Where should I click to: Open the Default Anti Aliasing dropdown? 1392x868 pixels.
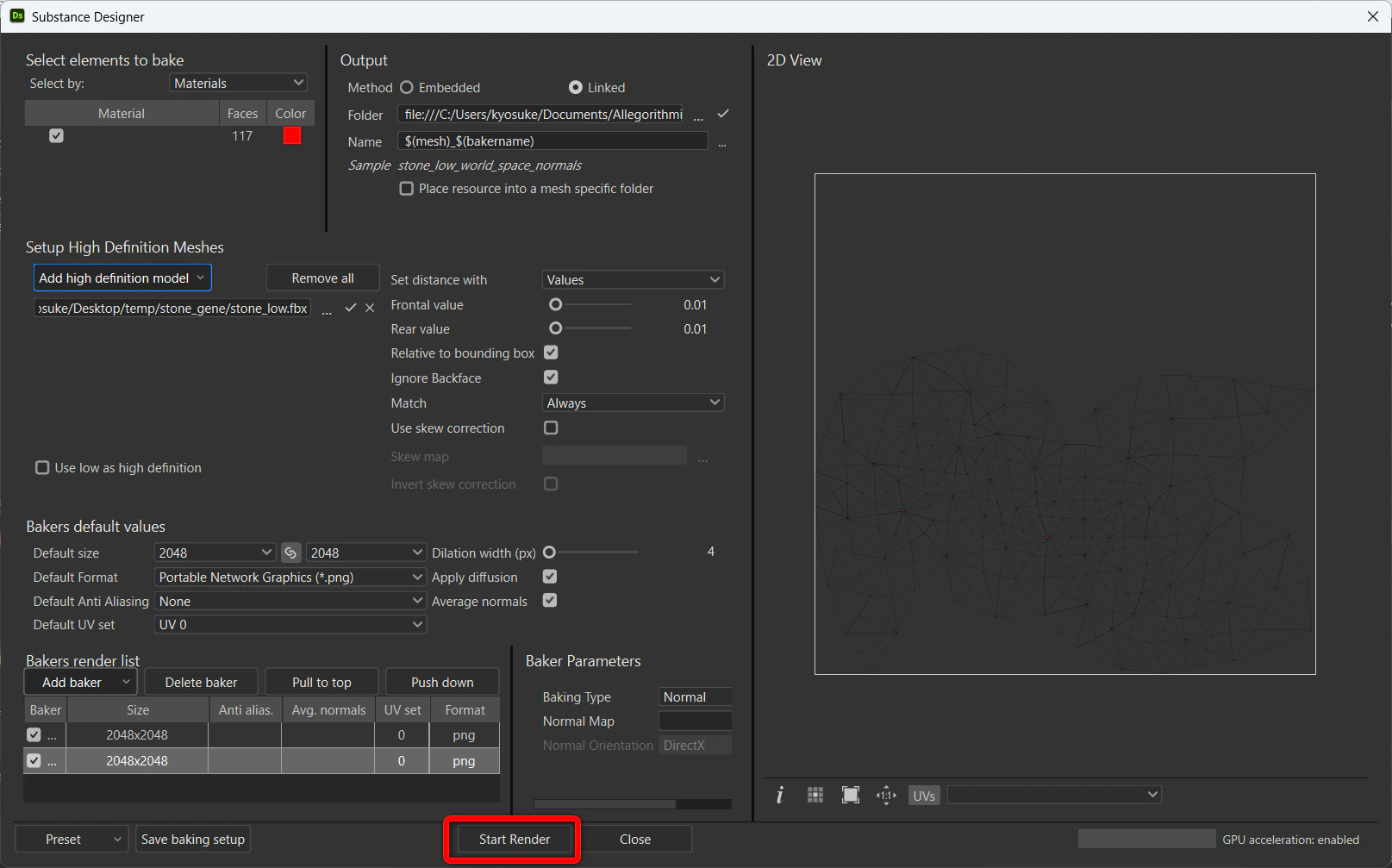[x=290, y=602]
